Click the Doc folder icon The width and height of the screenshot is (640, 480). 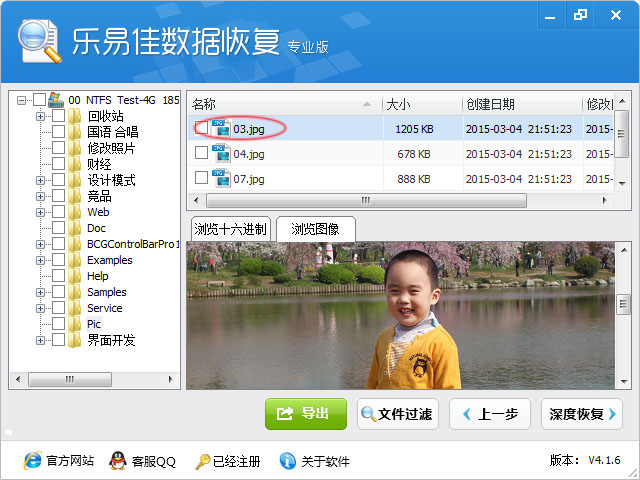point(74,228)
